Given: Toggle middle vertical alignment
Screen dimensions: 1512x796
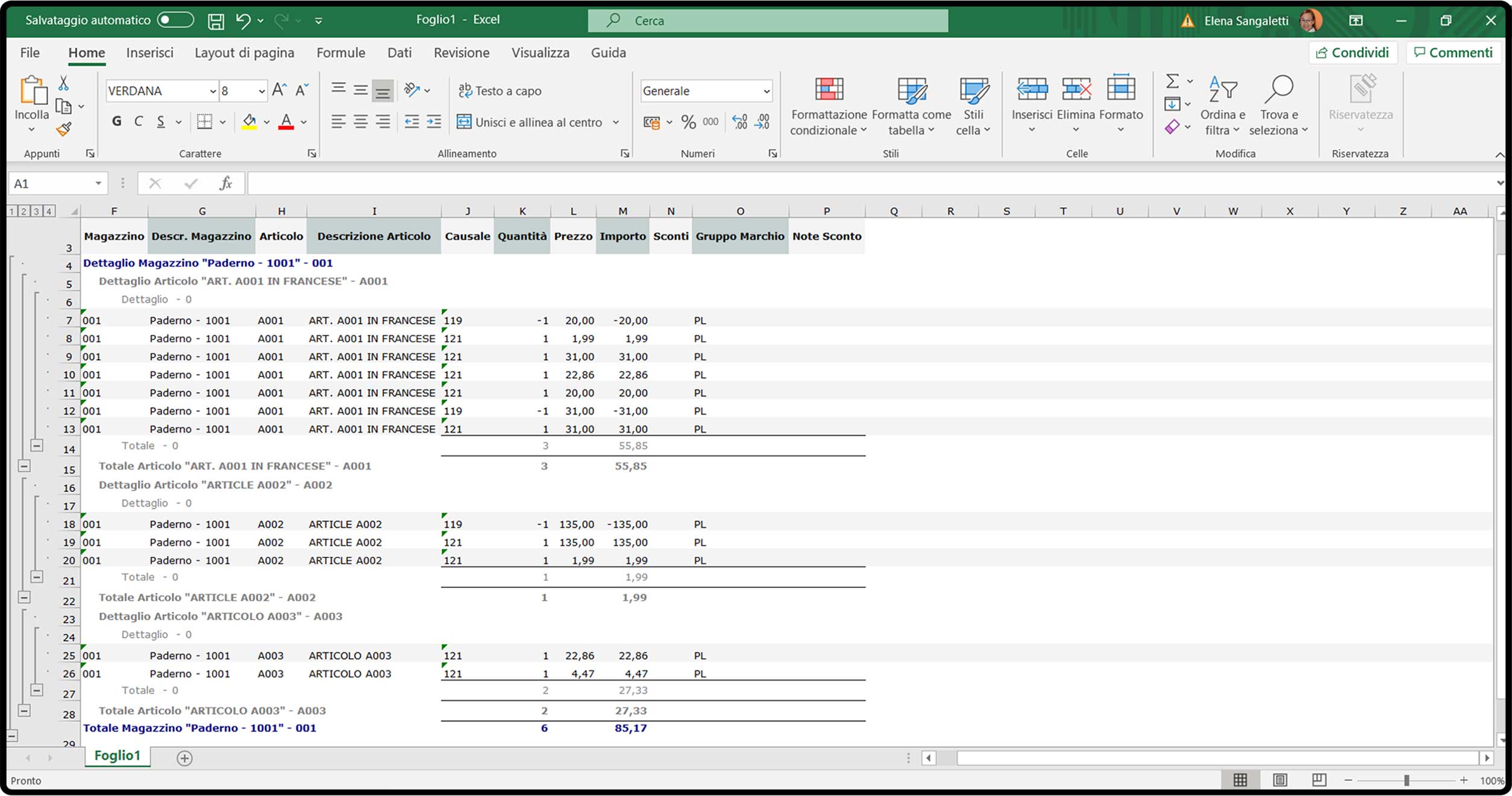Looking at the screenshot, I should tap(360, 90).
